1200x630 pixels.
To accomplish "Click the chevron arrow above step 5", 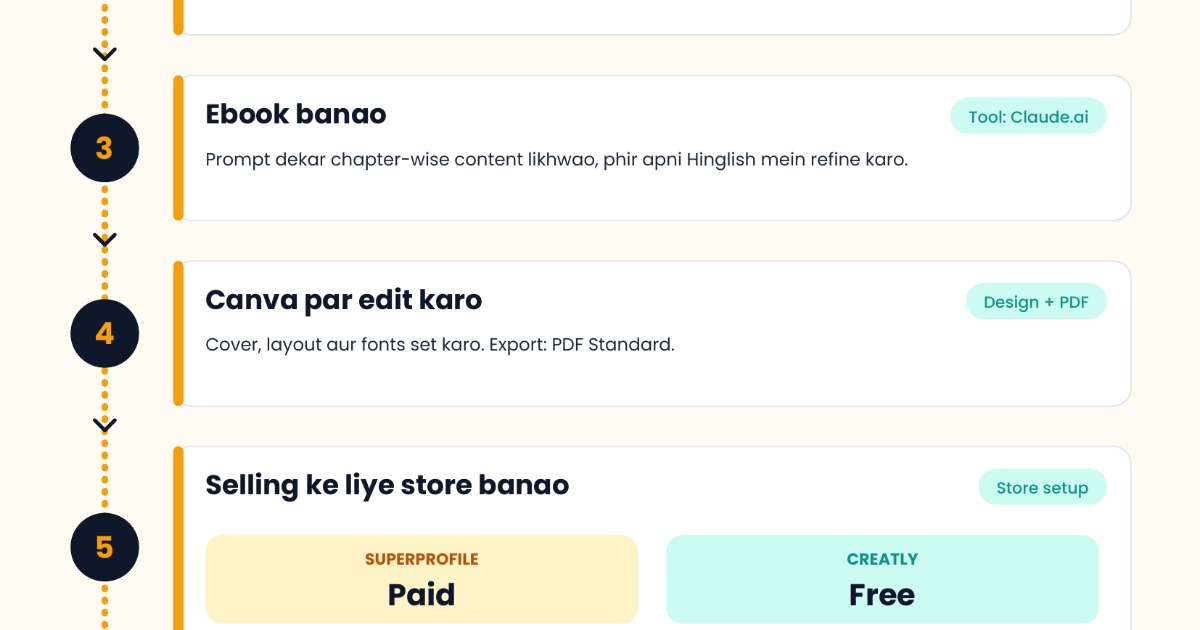I will point(105,425).
